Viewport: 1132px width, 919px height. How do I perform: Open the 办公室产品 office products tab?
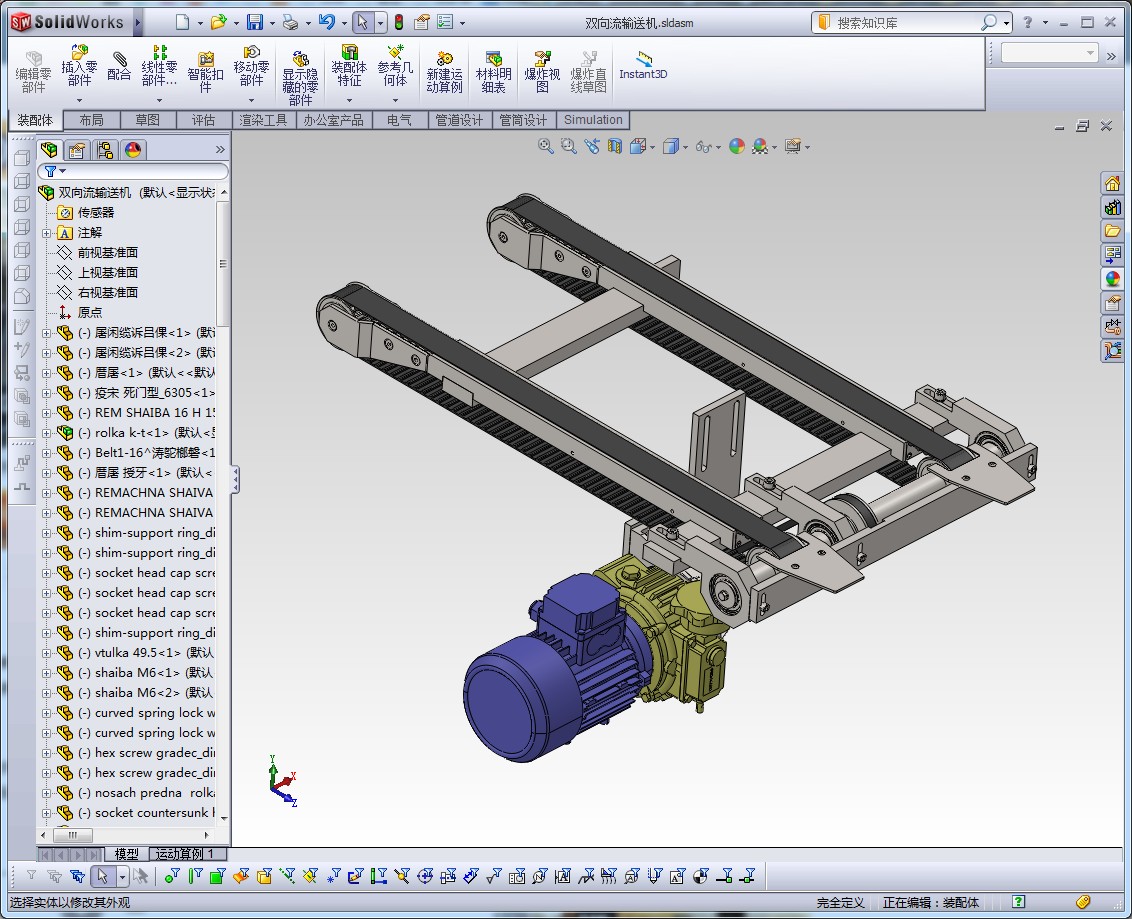coord(334,120)
